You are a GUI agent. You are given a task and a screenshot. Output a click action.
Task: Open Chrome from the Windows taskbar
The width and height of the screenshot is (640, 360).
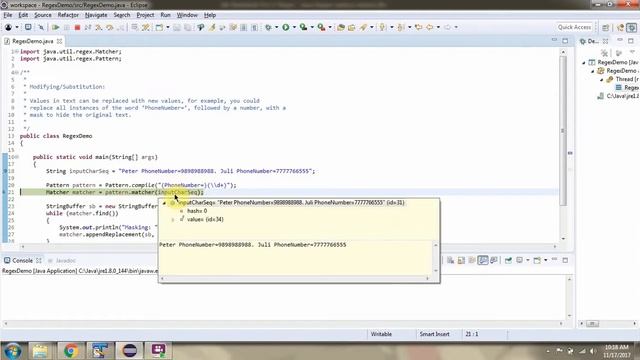(x=71, y=351)
